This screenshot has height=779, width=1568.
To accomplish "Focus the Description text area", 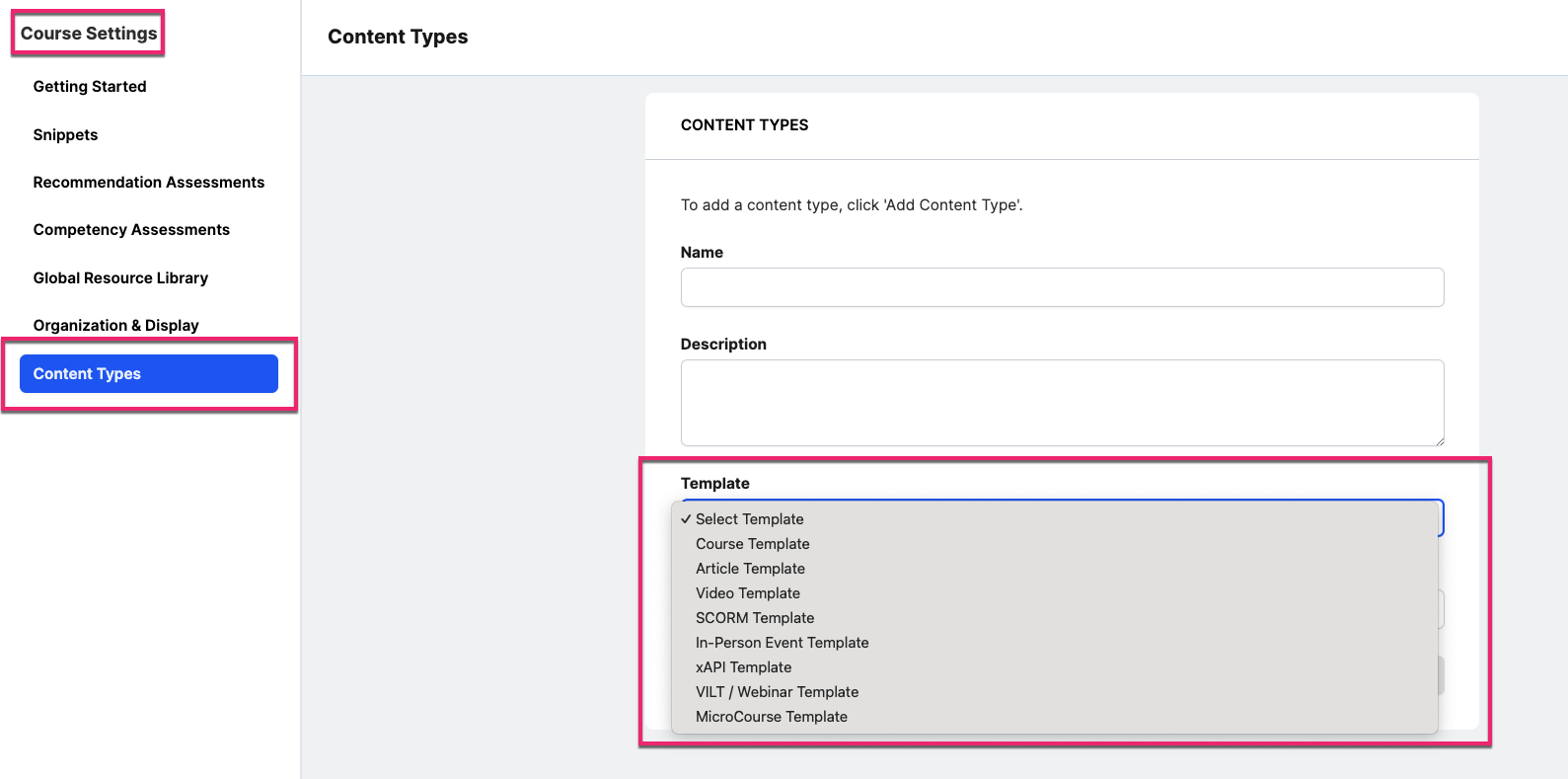I will [x=1062, y=403].
